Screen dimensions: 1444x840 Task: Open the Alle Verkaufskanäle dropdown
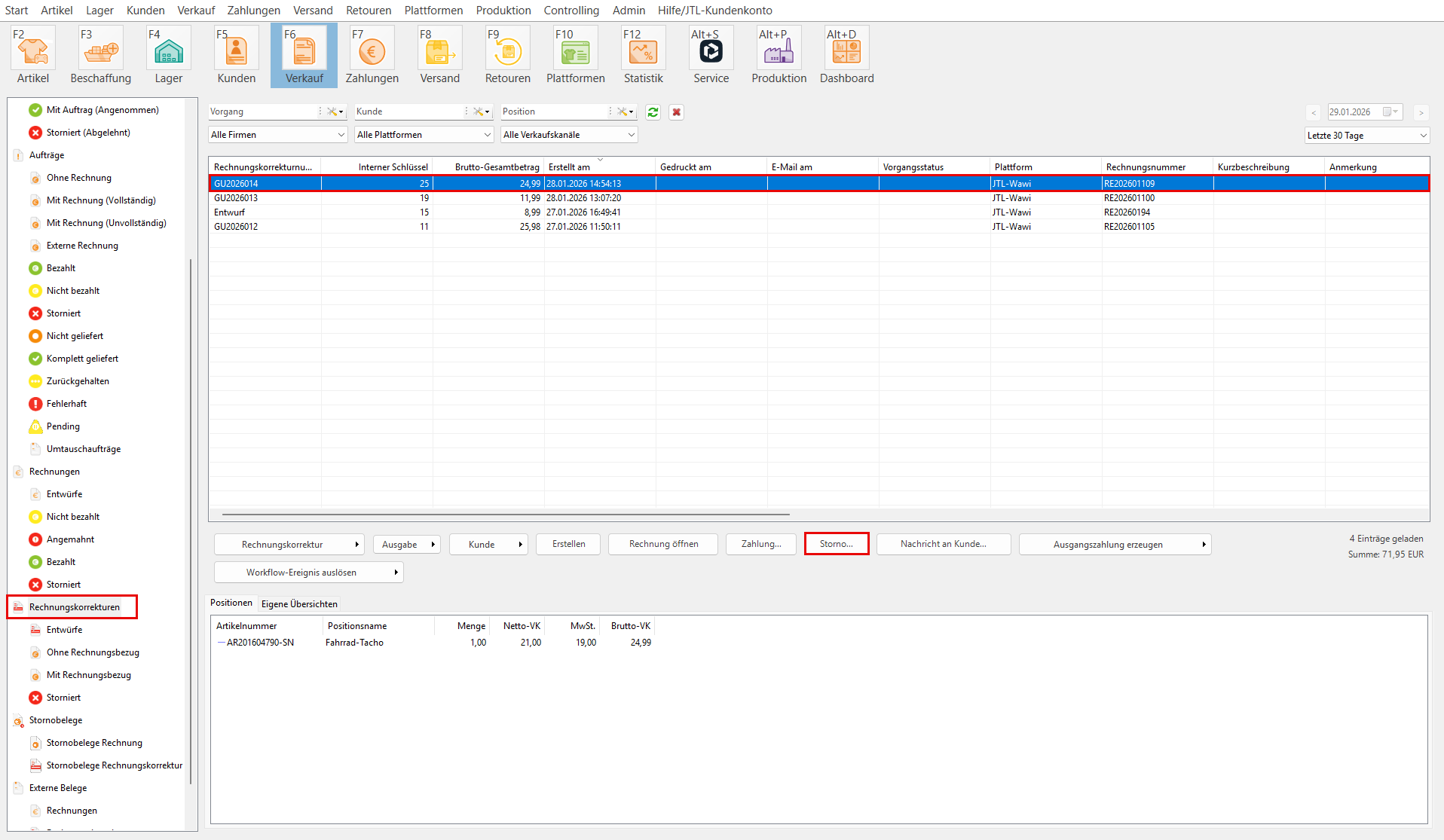(x=569, y=135)
